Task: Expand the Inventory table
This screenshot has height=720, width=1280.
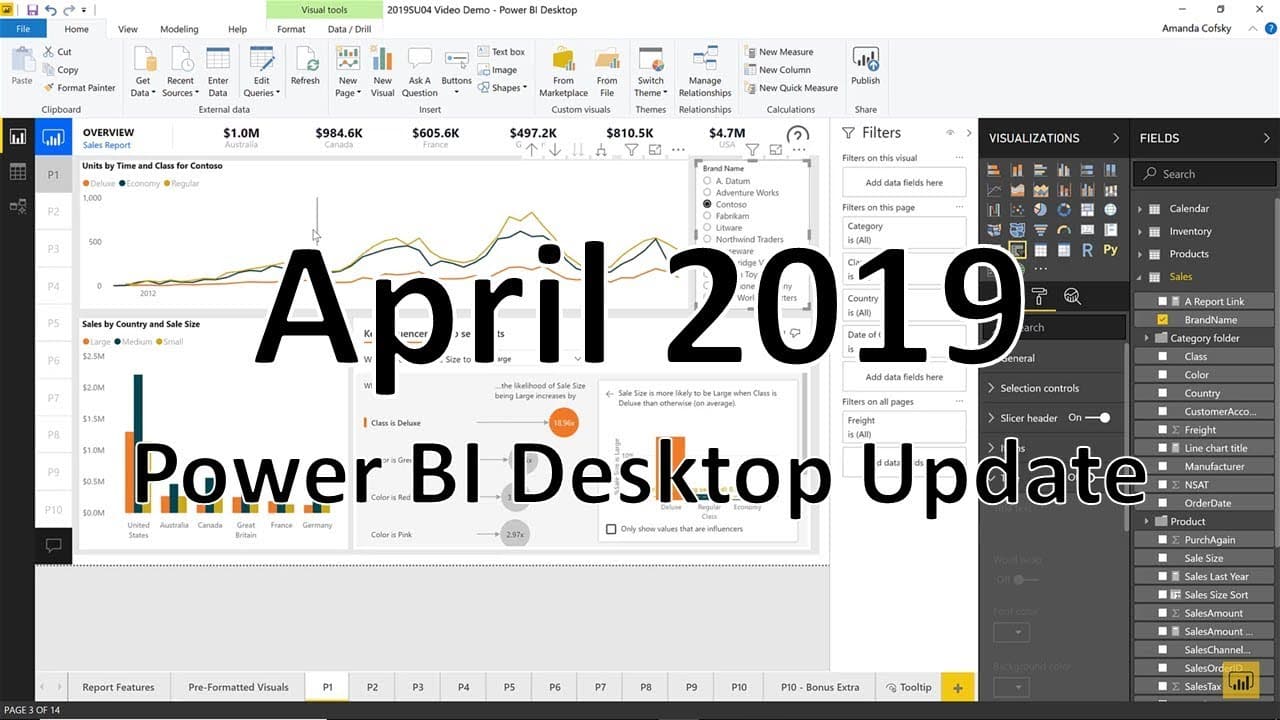Action: (1140, 232)
